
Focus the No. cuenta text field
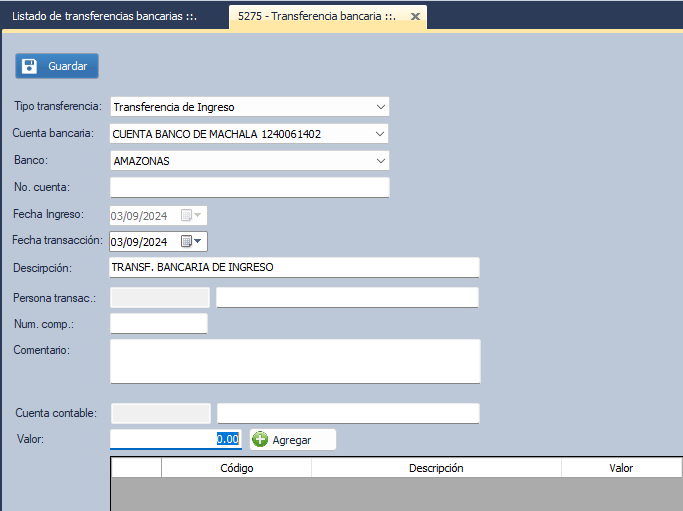click(x=249, y=187)
